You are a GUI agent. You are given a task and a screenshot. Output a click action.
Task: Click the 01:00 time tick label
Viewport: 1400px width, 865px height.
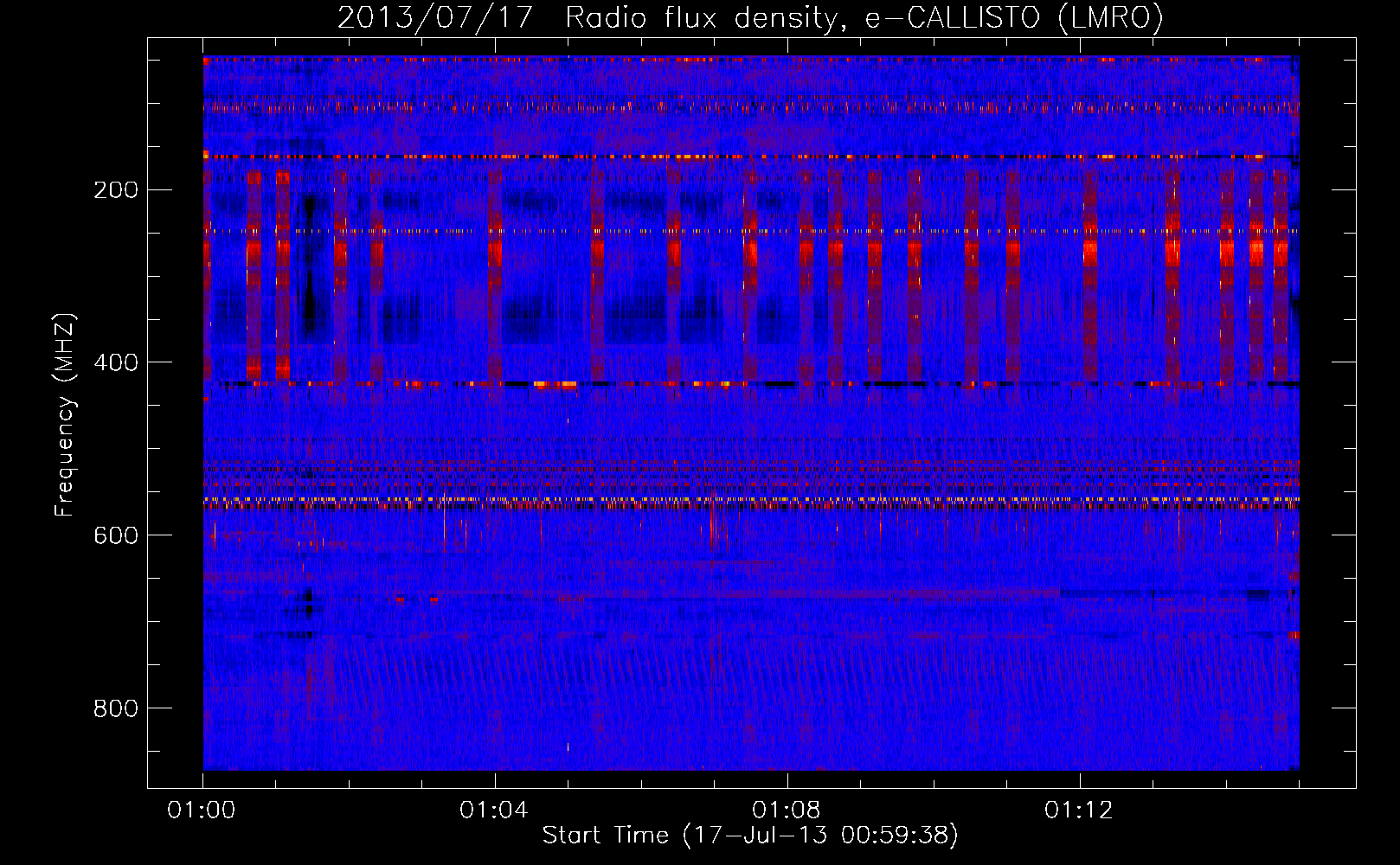pos(202,811)
